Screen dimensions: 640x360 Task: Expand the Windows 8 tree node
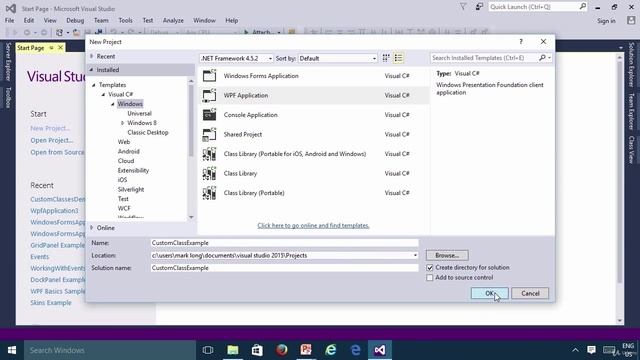pos(122,123)
